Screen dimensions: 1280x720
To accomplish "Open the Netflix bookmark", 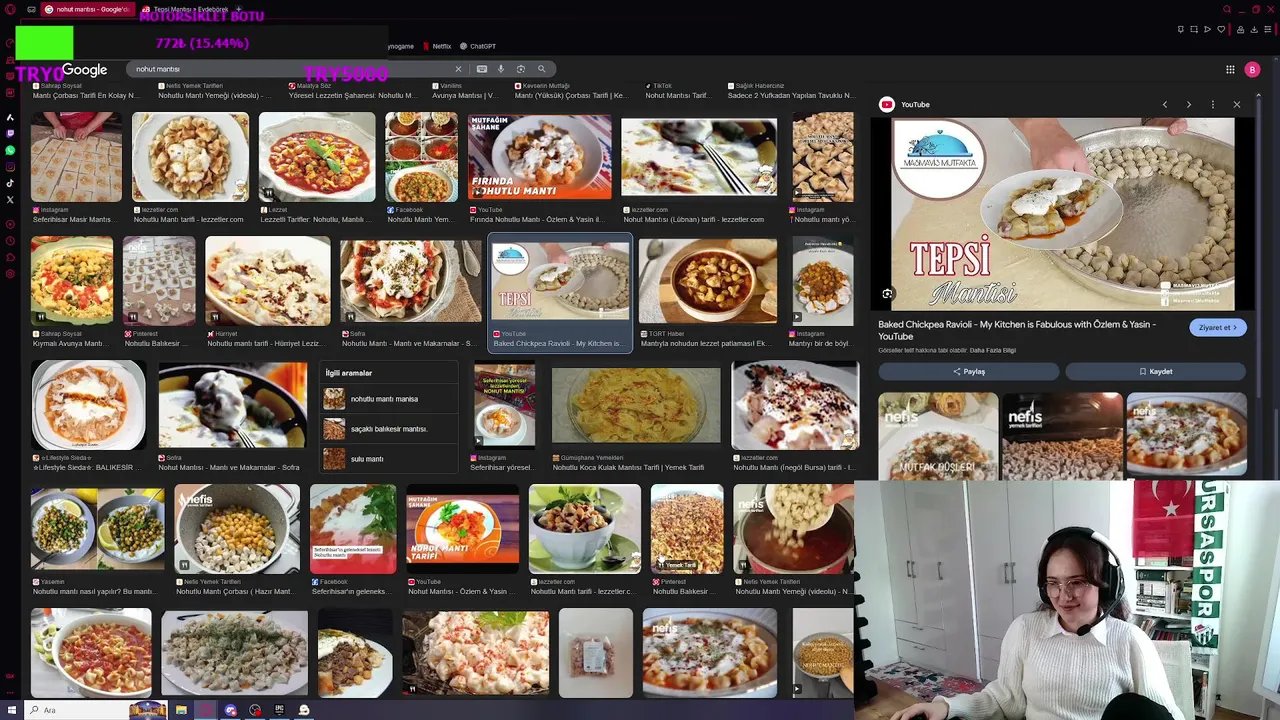I will 437,46.
